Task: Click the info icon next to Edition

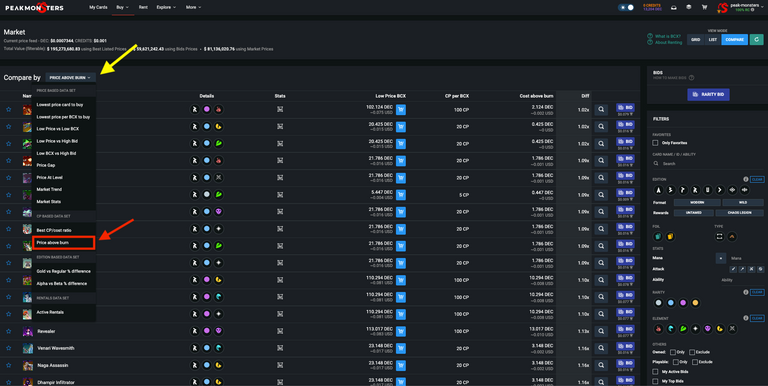Action: 745,179
